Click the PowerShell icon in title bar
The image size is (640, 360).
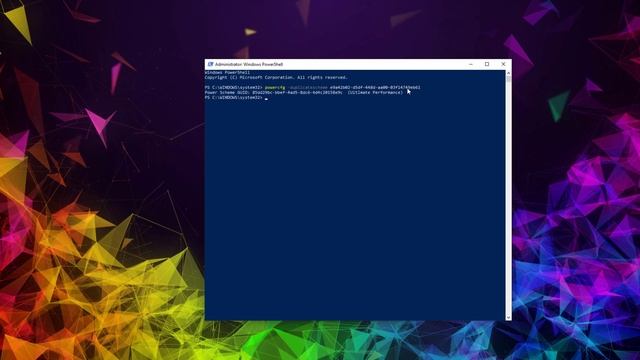(x=211, y=64)
